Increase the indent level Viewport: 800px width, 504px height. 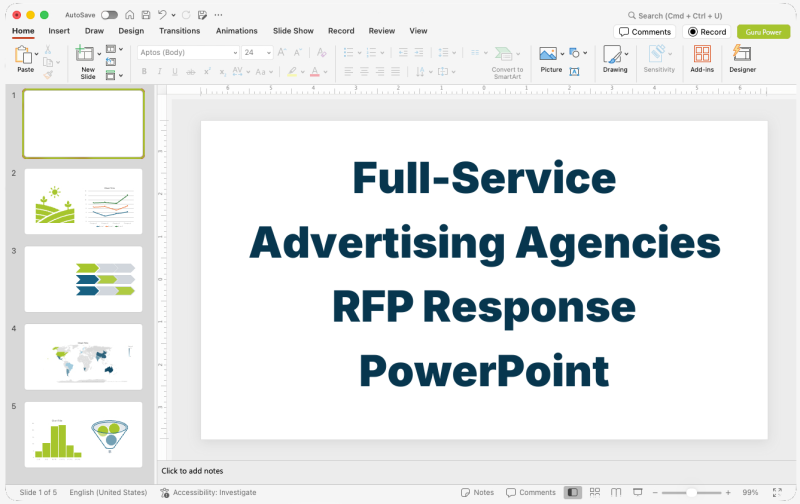[x=419, y=52]
